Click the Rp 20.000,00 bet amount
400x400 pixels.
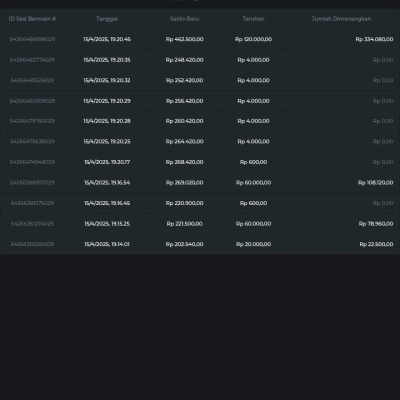(253, 244)
